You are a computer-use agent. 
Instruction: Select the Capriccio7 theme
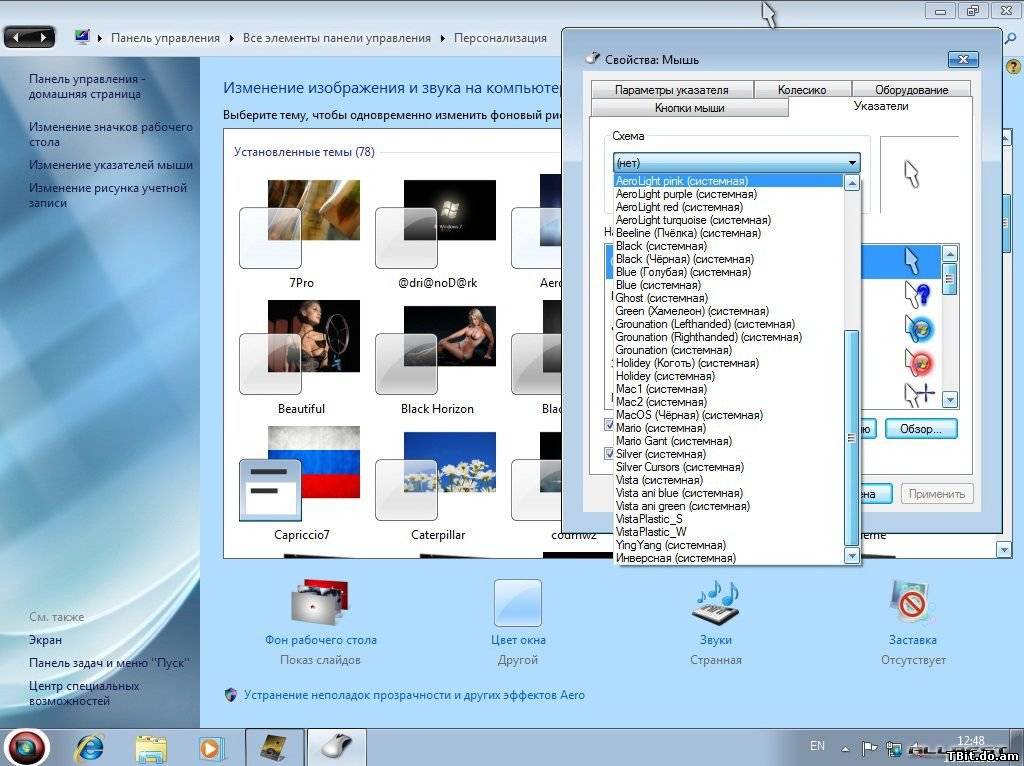pyautogui.click(x=301, y=483)
